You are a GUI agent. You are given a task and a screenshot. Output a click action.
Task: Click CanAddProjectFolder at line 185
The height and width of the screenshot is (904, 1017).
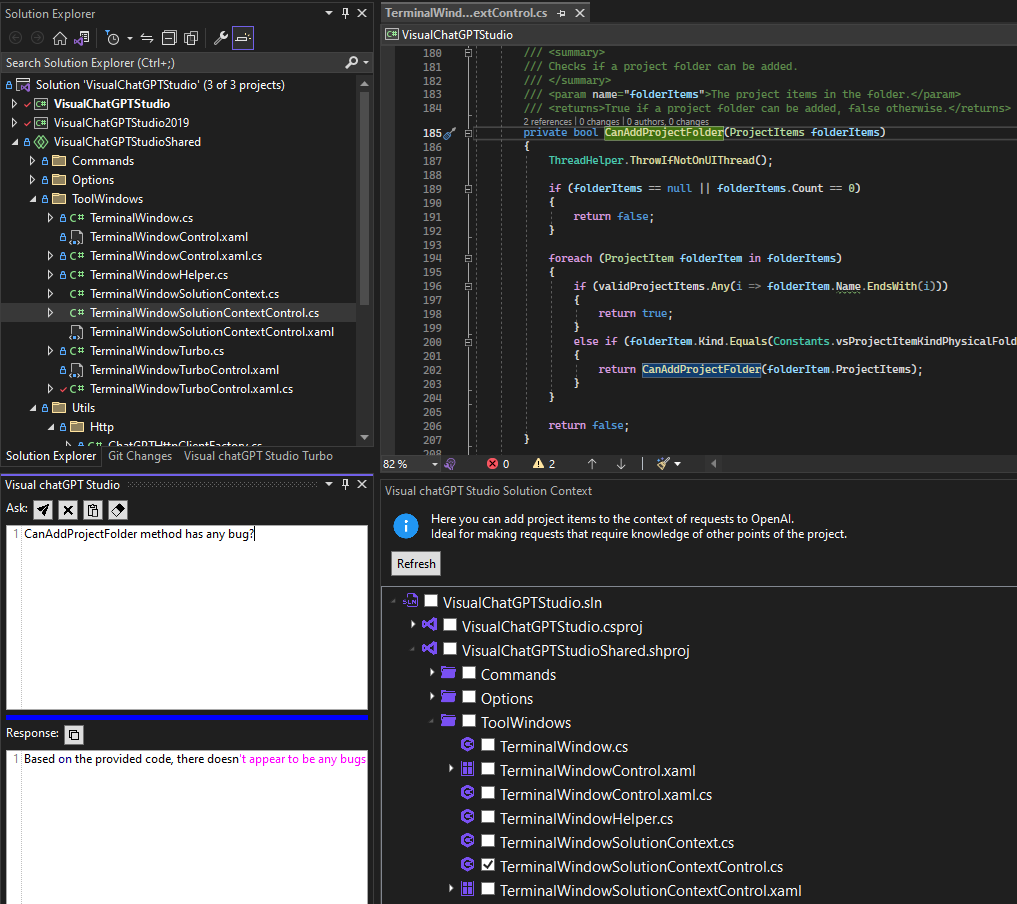(x=663, y=132)
